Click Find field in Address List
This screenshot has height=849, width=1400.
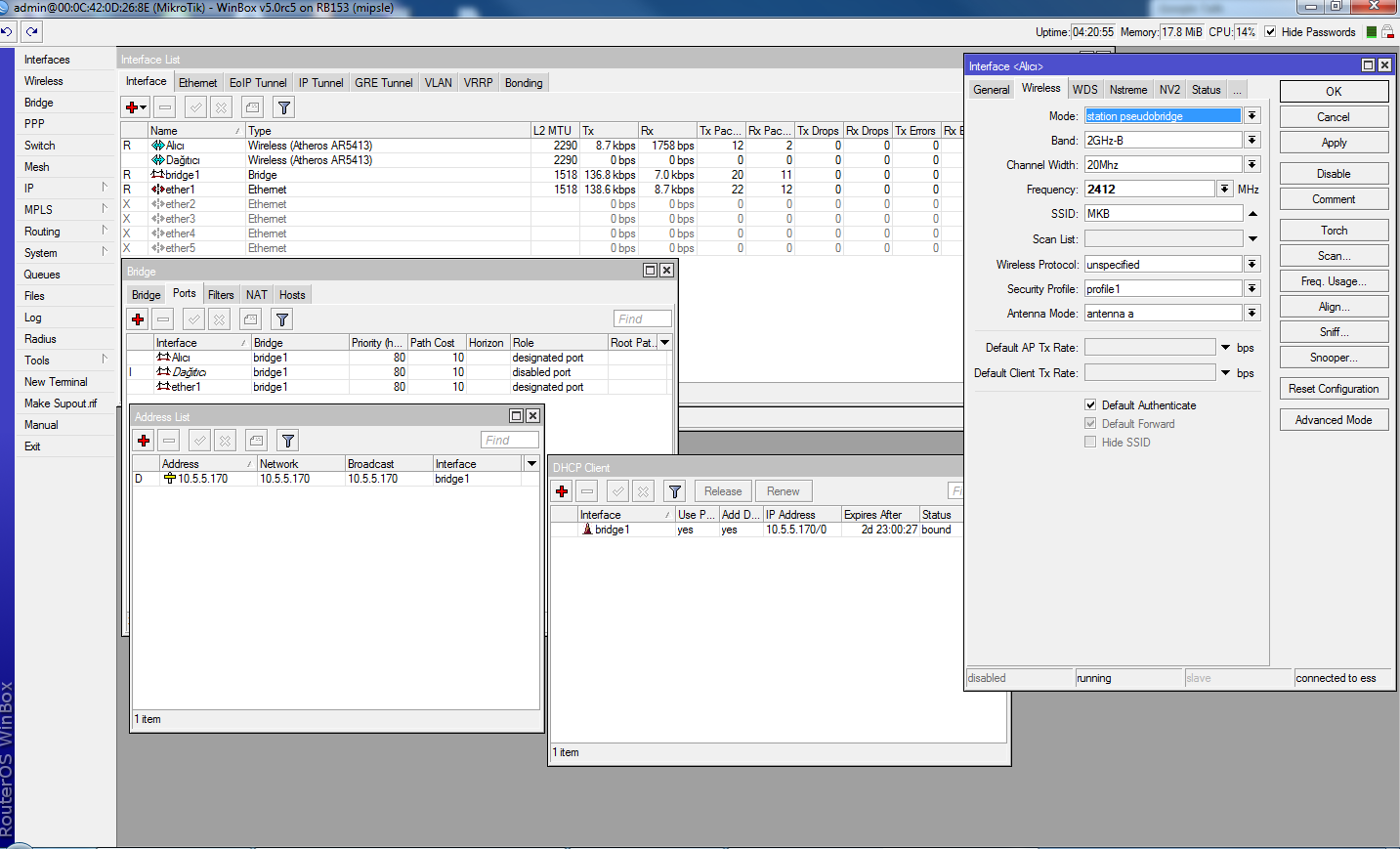(510, 440)
